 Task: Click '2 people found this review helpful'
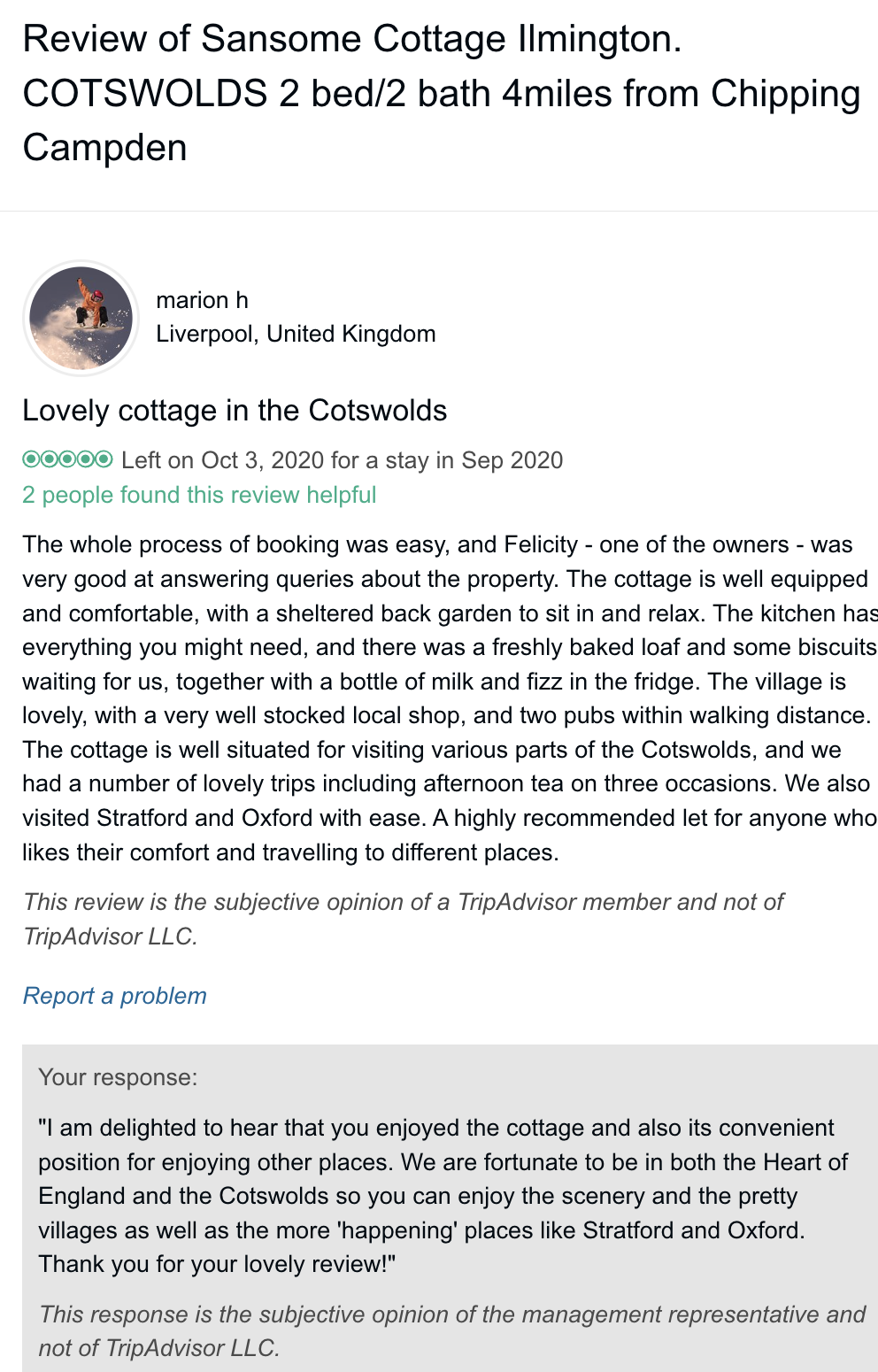[x=199, y=495]
